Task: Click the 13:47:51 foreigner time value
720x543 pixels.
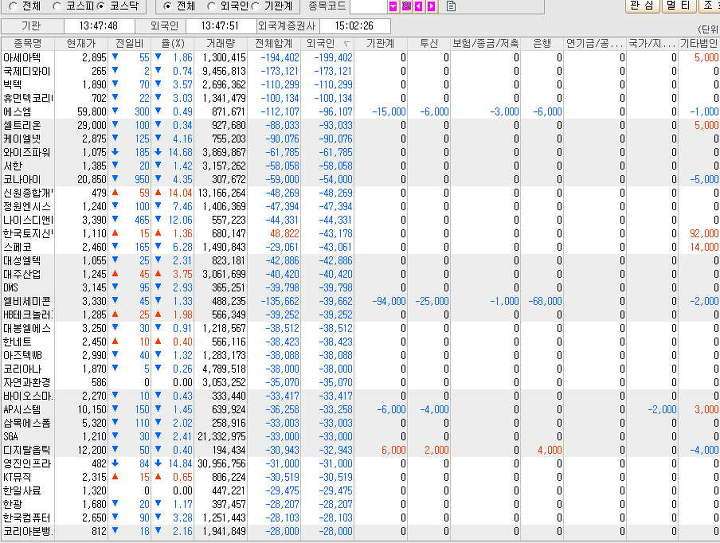Action: click(220, 26)
